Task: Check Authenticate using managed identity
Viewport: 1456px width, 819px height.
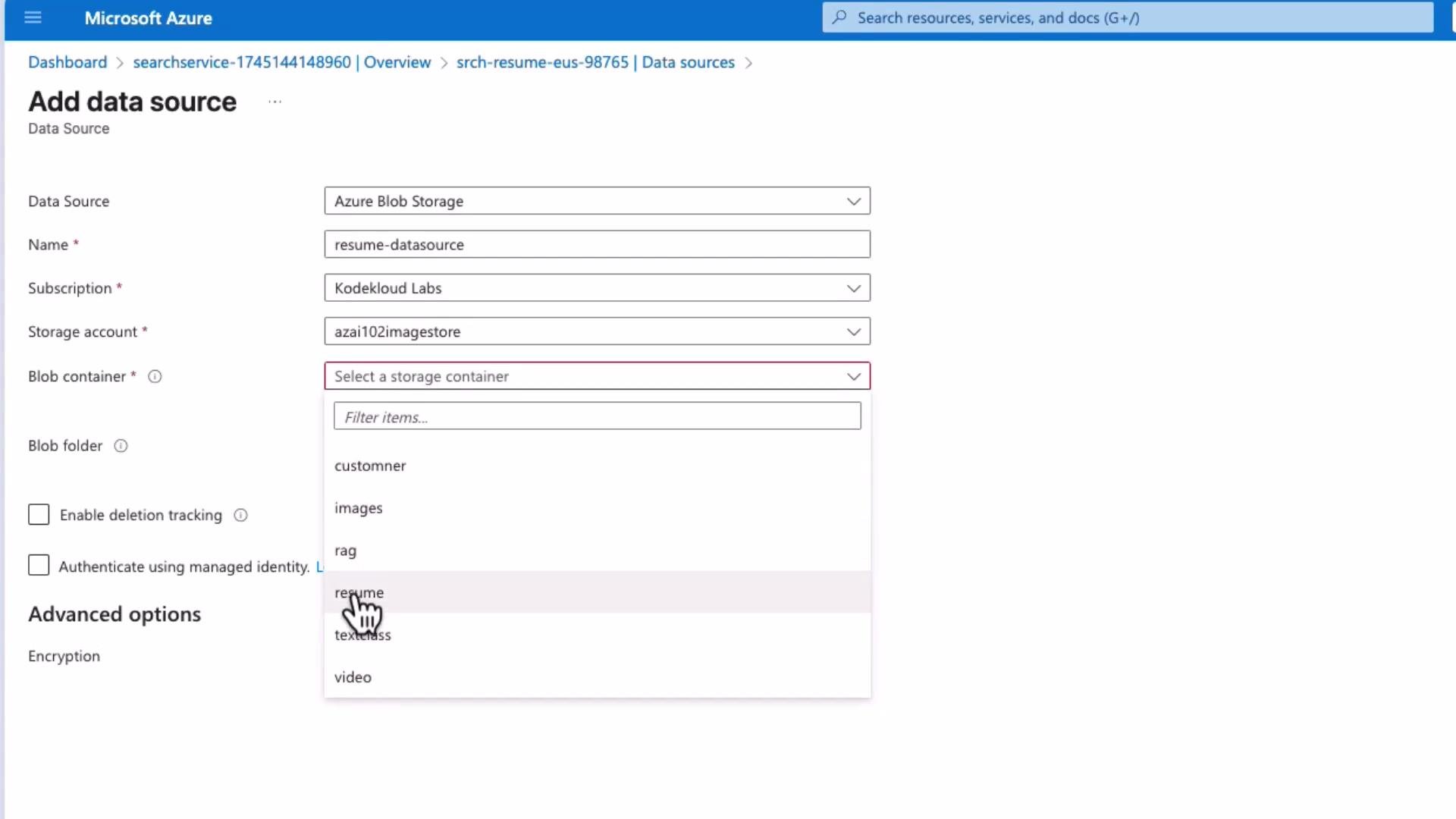Action: point(39,566)
